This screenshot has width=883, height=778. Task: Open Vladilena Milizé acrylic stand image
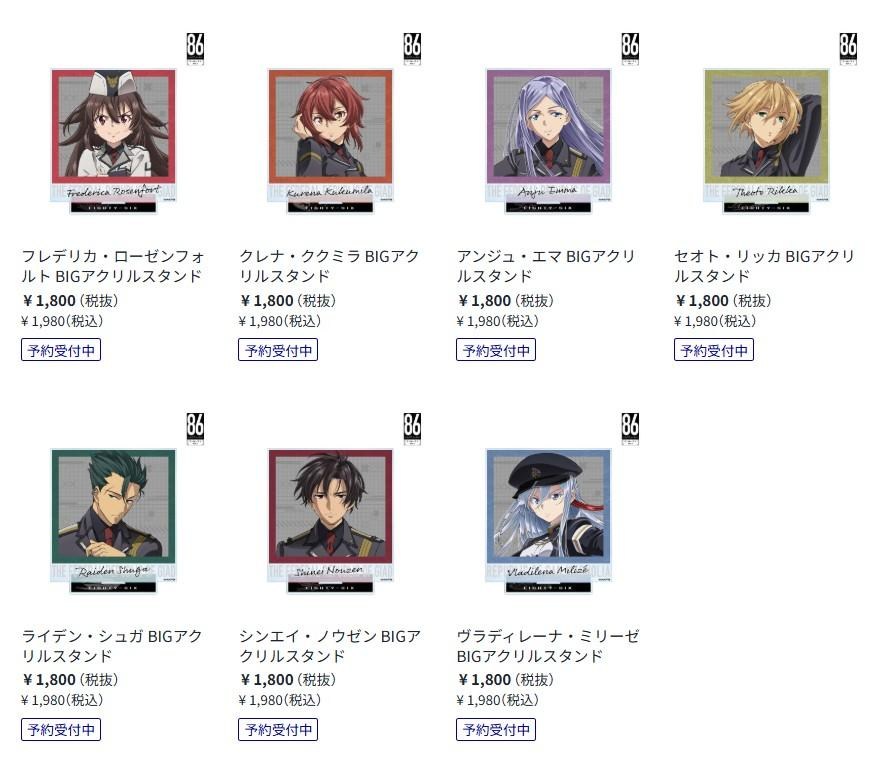pyautogui.click(x=548, y=521)
